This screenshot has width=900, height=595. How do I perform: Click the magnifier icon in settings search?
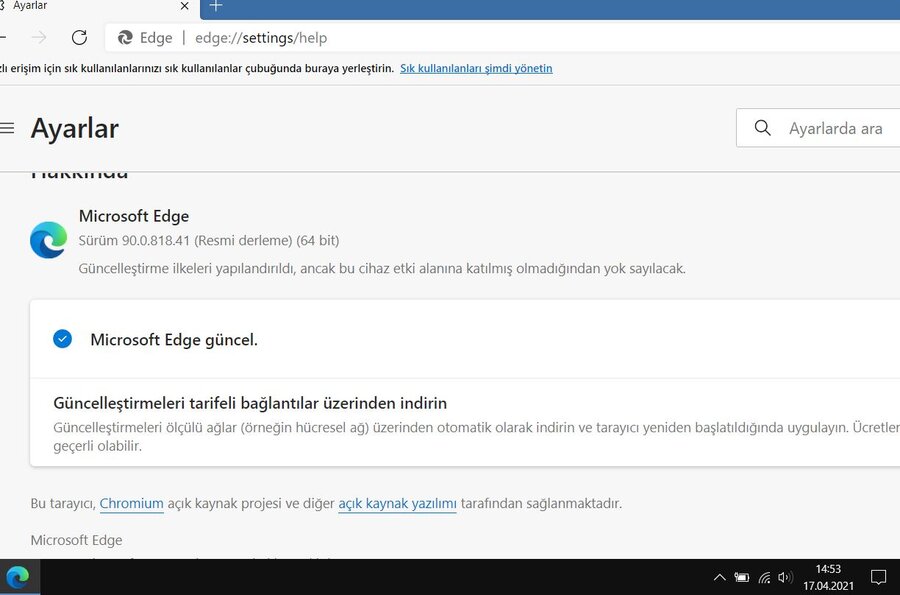point(762,128)
